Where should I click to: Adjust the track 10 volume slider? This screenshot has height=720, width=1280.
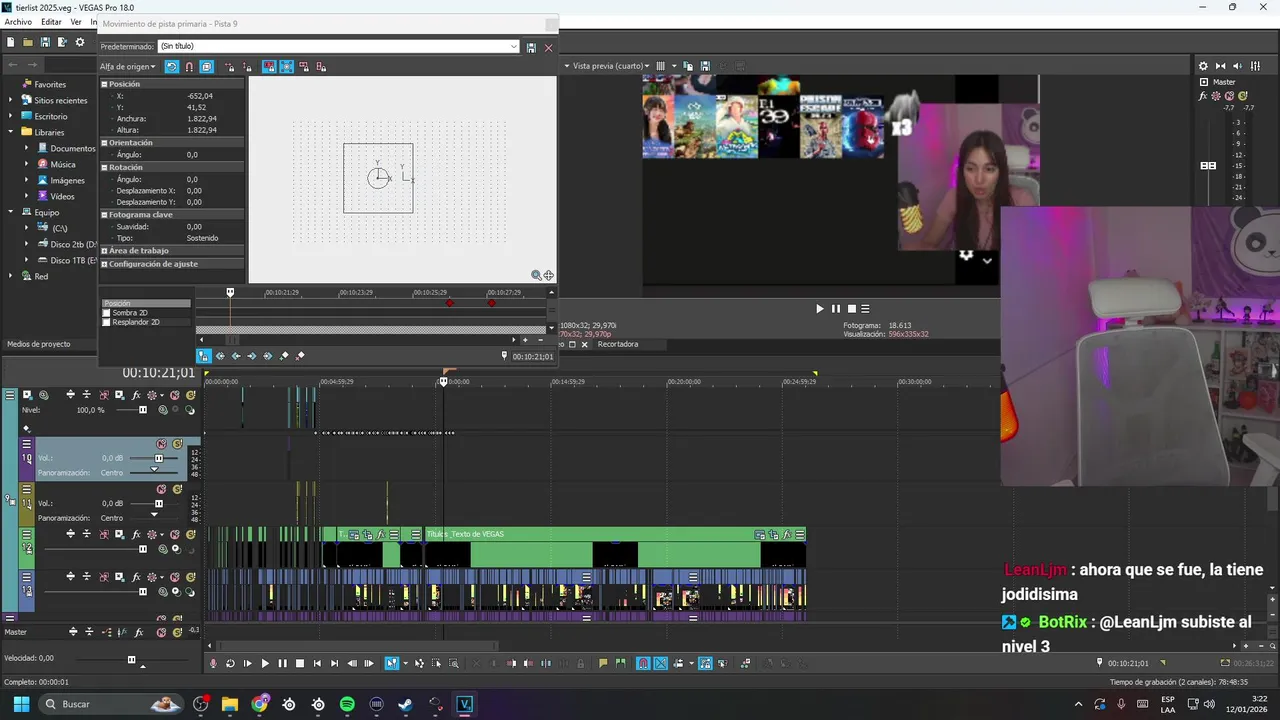(x=158, y=459)
